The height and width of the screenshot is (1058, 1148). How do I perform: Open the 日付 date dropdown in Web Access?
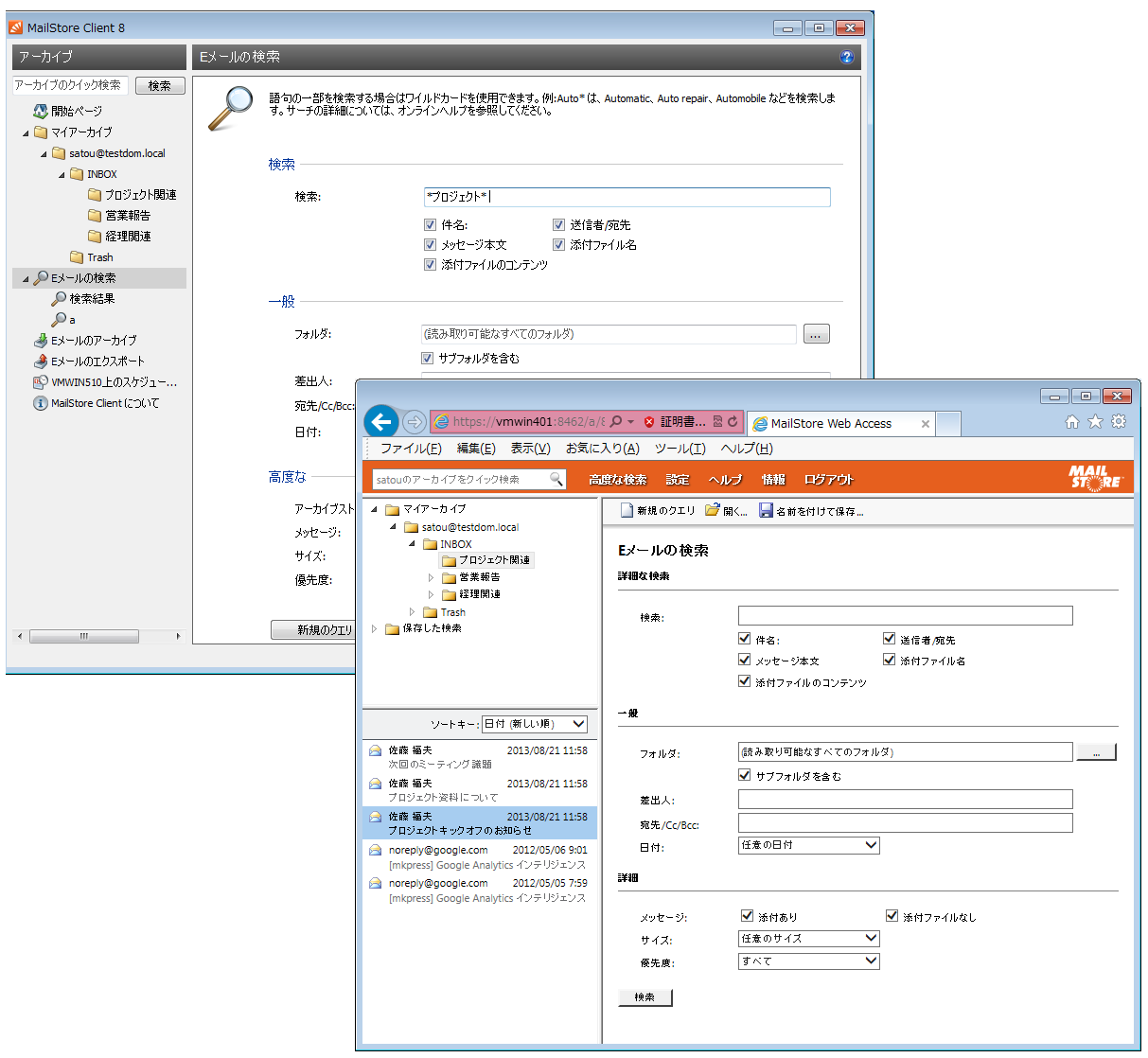pyautogui.click(x=808, y=845)
